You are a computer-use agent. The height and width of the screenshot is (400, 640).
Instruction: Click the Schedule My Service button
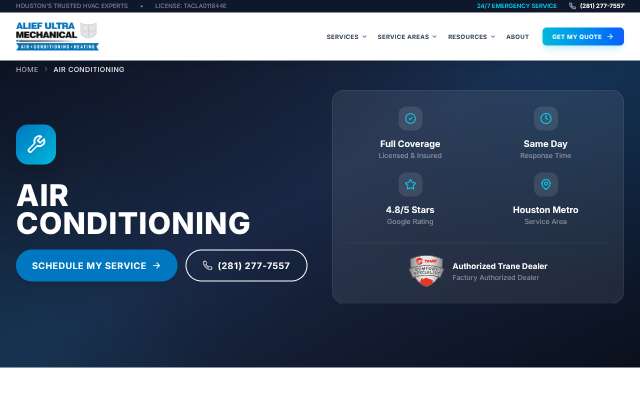pos(97,265)
